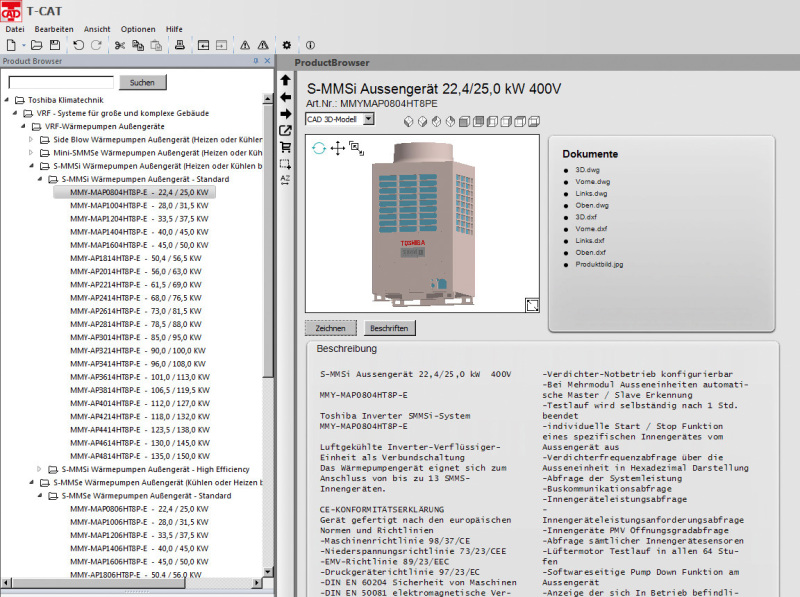The image size is (800, 597).
Task: Open the Hilfe menu
Action: pos(174,29)
